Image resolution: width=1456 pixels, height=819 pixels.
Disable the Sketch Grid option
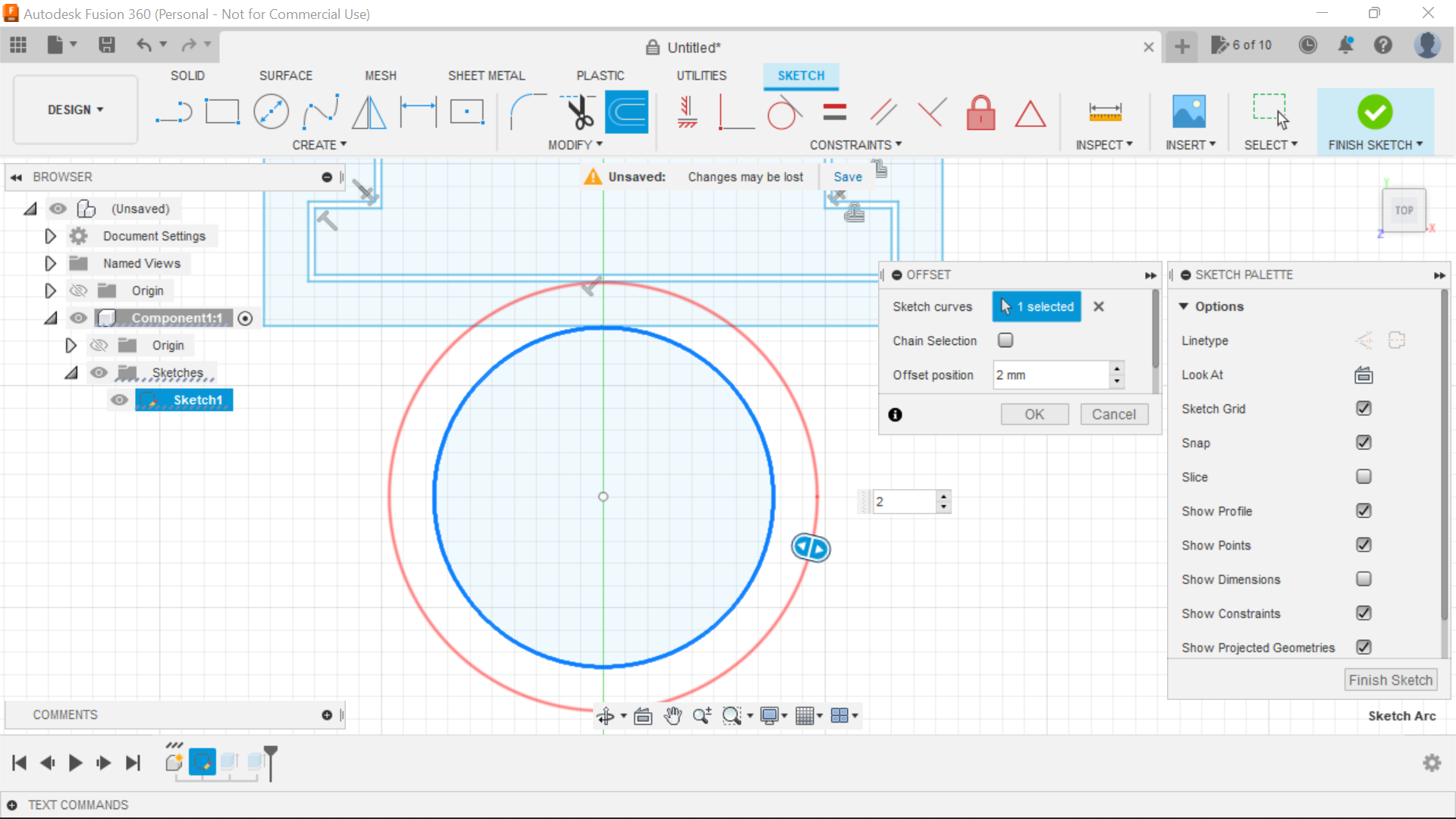tap(1364, 408)
